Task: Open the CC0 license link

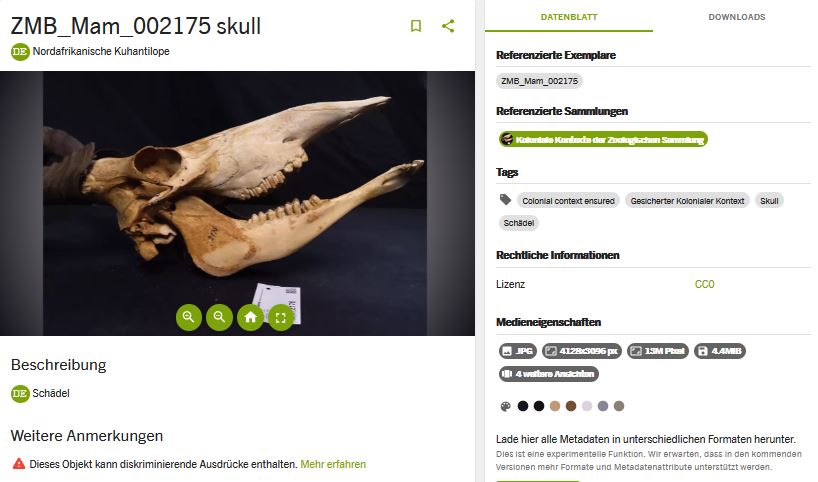Action: pos(704,284)
